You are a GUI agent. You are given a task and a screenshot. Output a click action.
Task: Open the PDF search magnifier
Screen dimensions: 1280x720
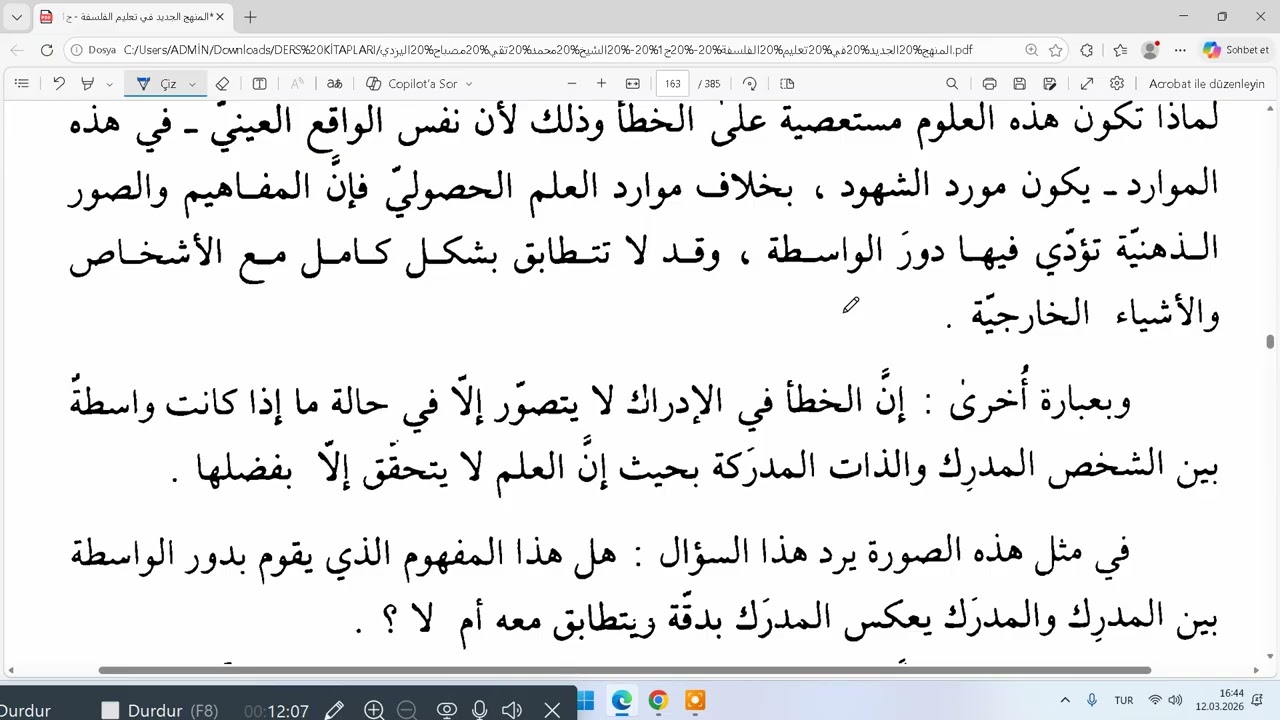pyautogui.click(x=952, y=84)
